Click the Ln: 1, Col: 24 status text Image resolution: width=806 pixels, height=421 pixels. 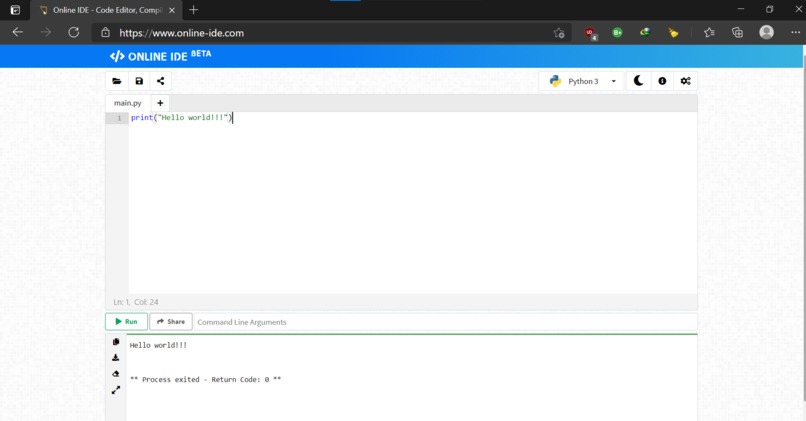click(x=136, y=302)
